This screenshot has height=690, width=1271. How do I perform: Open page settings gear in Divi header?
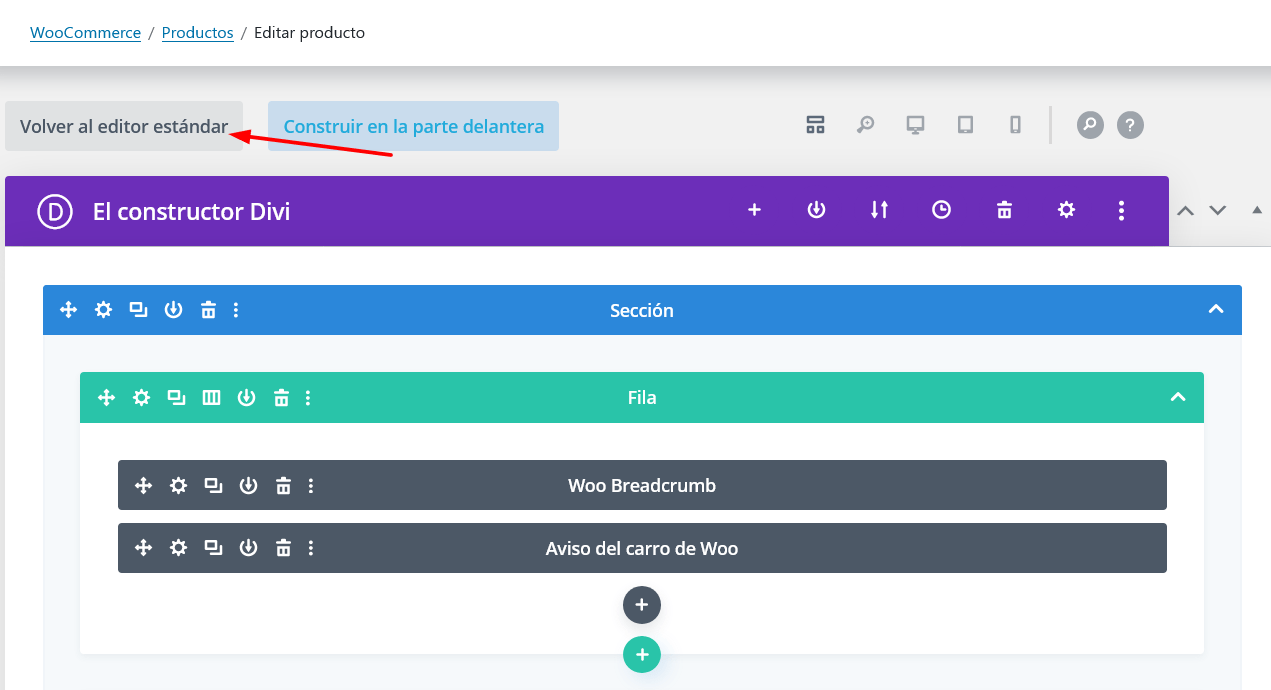tap(1067, 210)
